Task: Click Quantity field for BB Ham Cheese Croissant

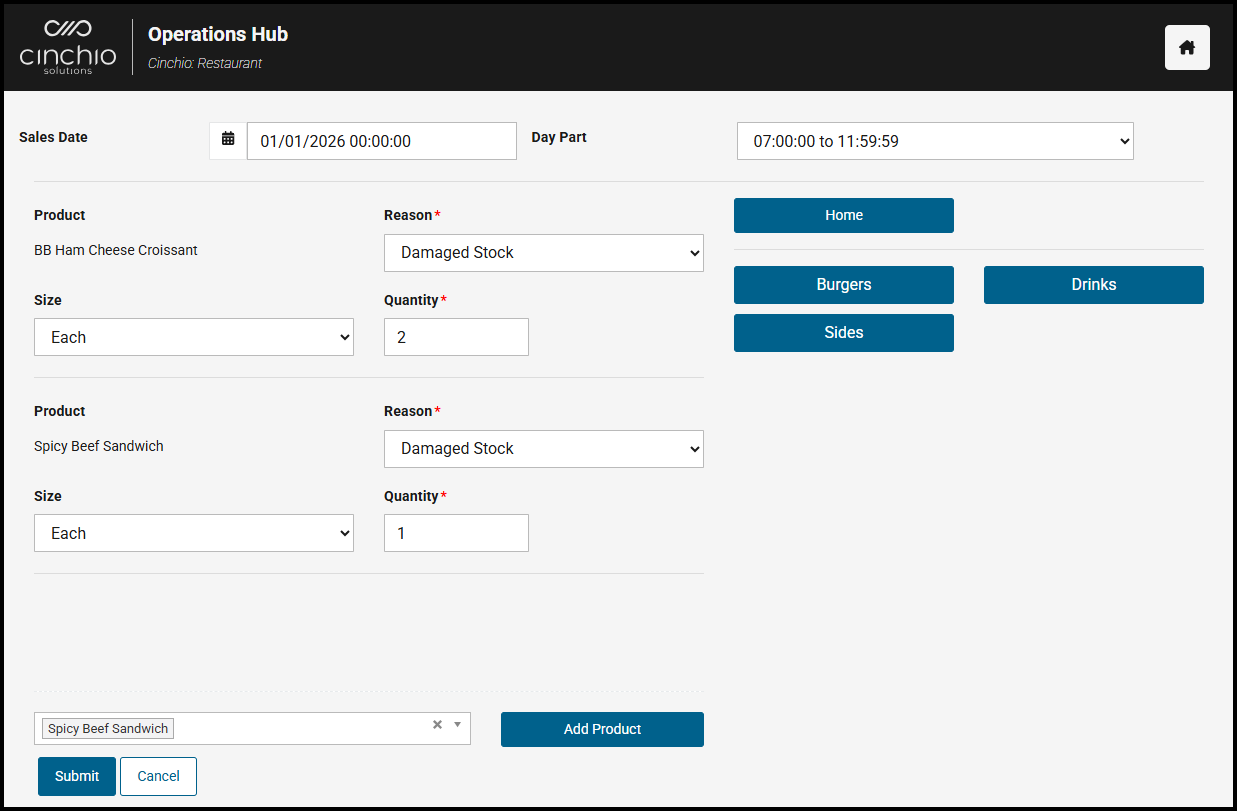Action: click(x=456, y=337)
